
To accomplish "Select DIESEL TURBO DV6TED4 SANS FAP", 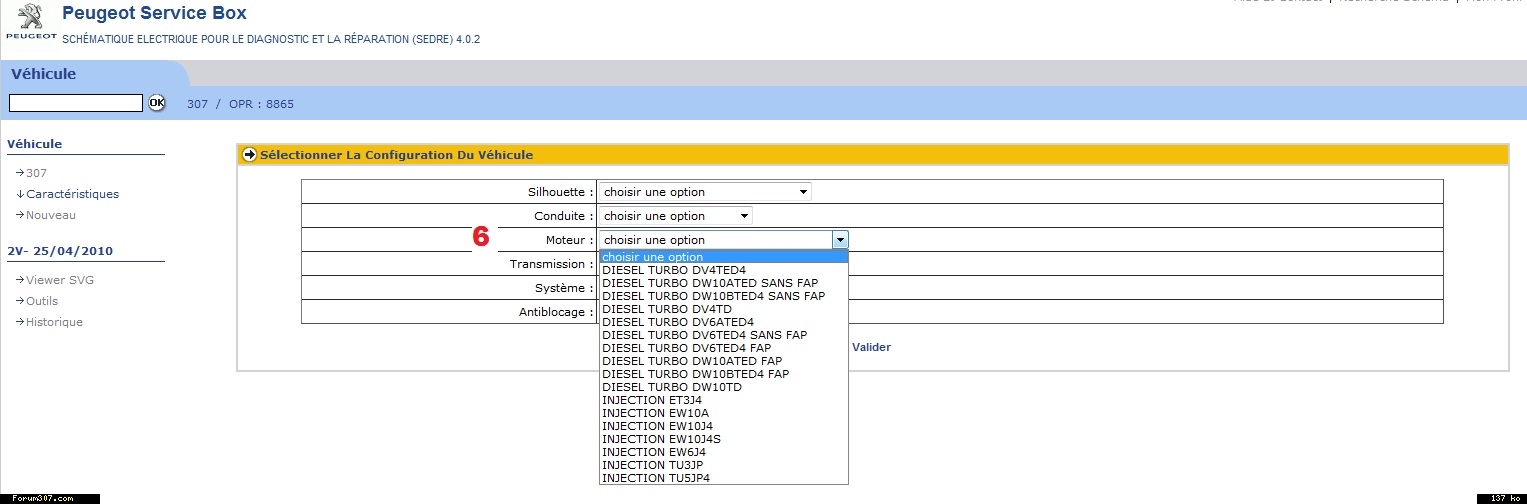I will pos(723,335).
